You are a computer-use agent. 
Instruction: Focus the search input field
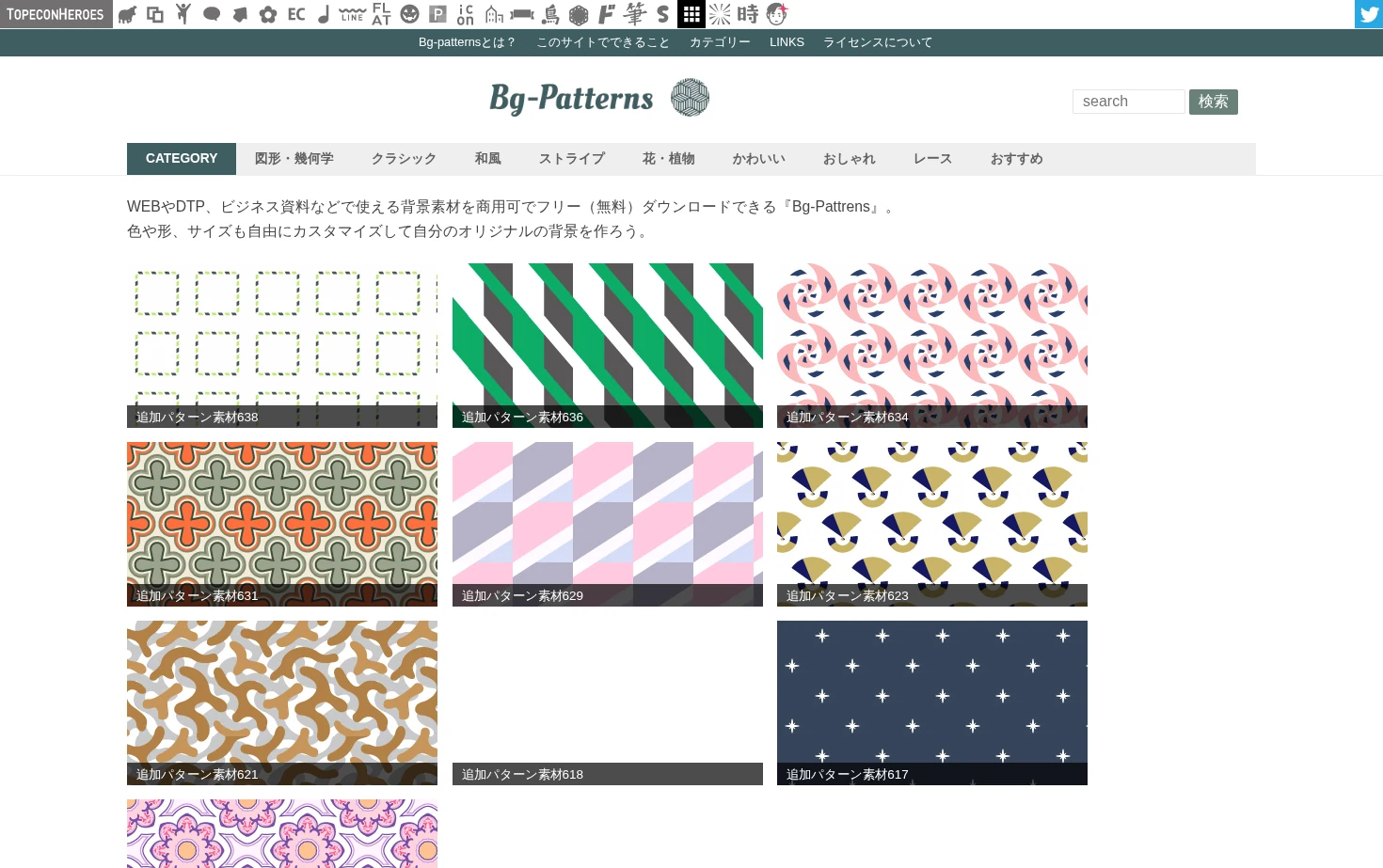click(1129, 102)
